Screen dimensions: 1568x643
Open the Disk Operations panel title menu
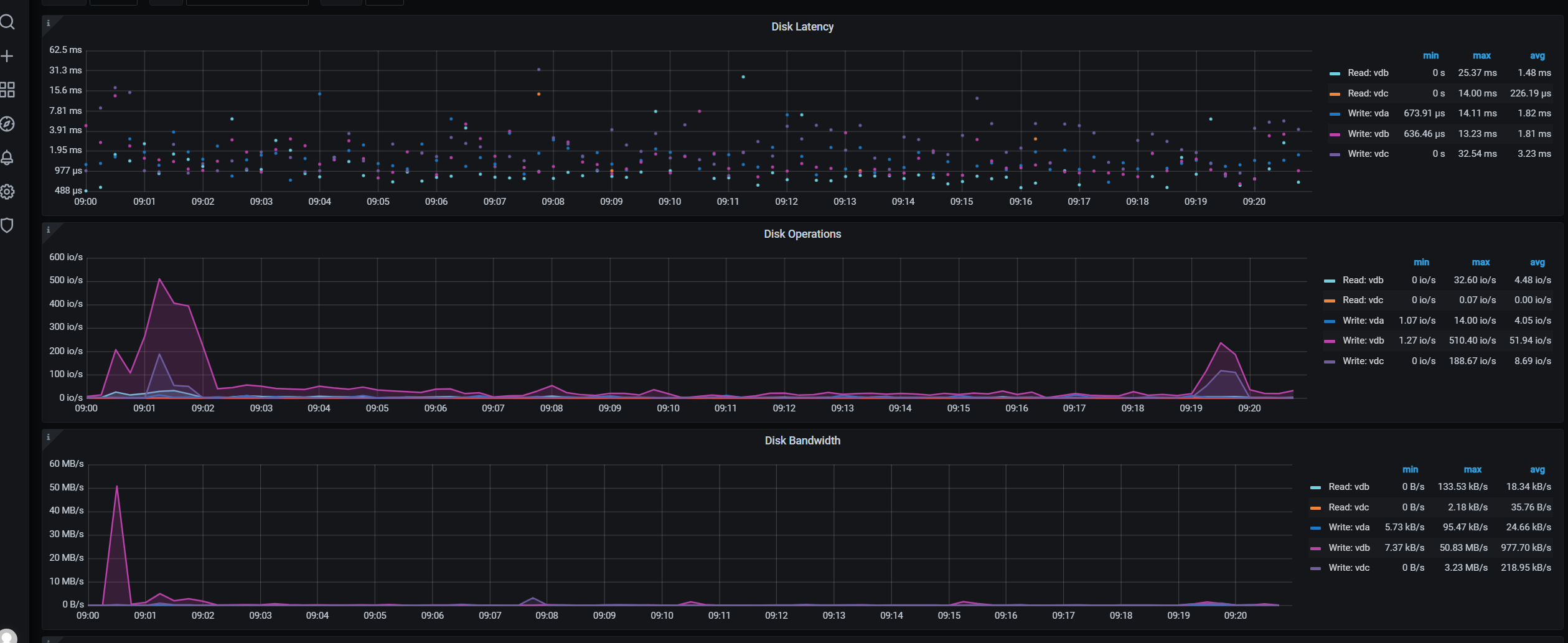802,234
